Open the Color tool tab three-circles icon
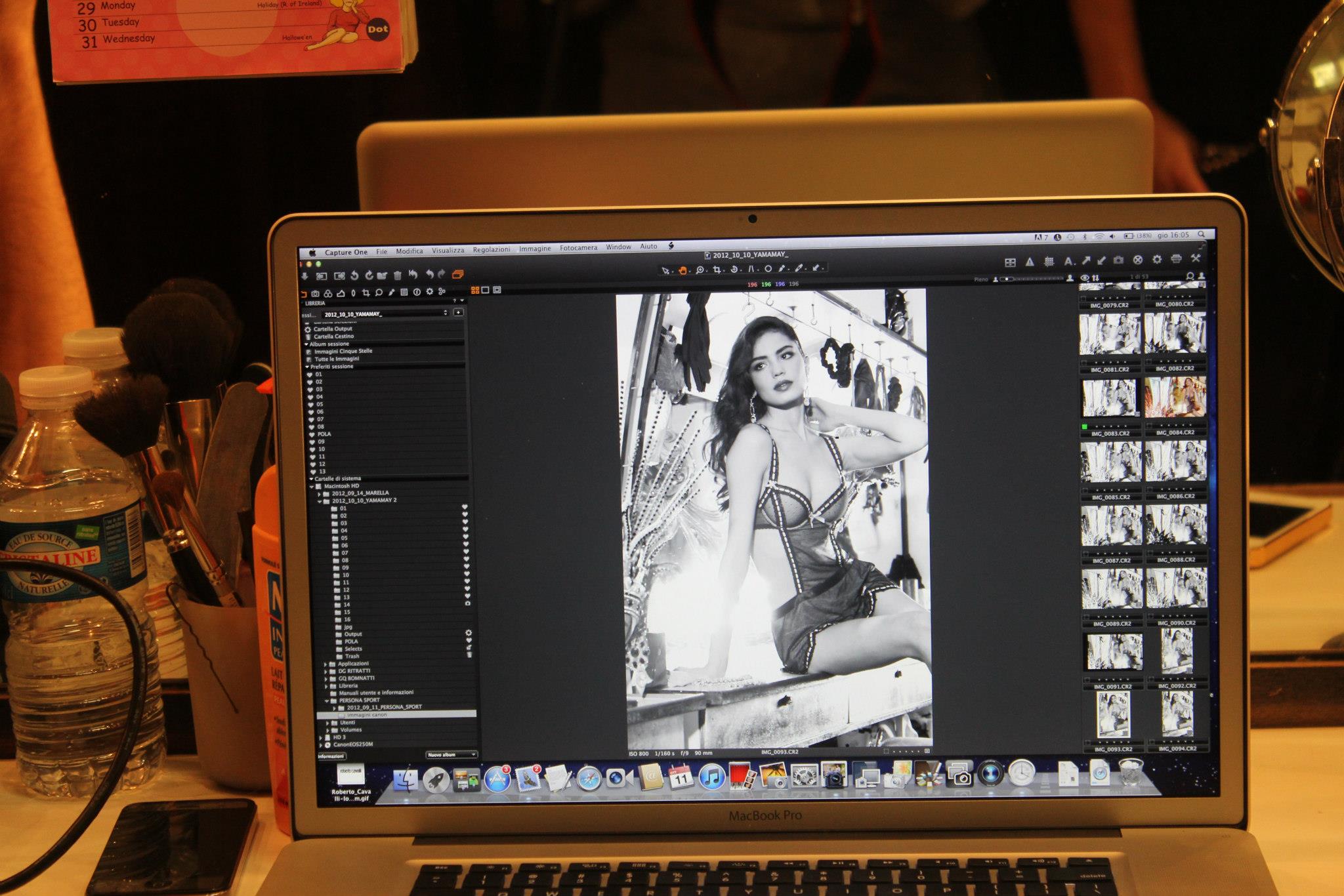Image resolution: width=1344 pixels, height=896 pixels. (328, 293)
